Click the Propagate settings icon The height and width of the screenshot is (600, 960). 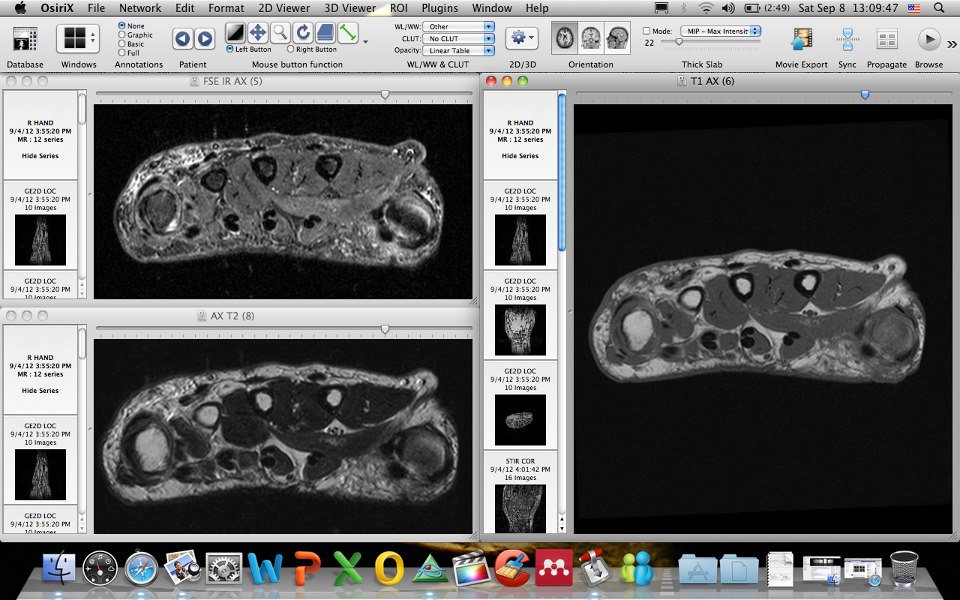(x=887, y=37)
